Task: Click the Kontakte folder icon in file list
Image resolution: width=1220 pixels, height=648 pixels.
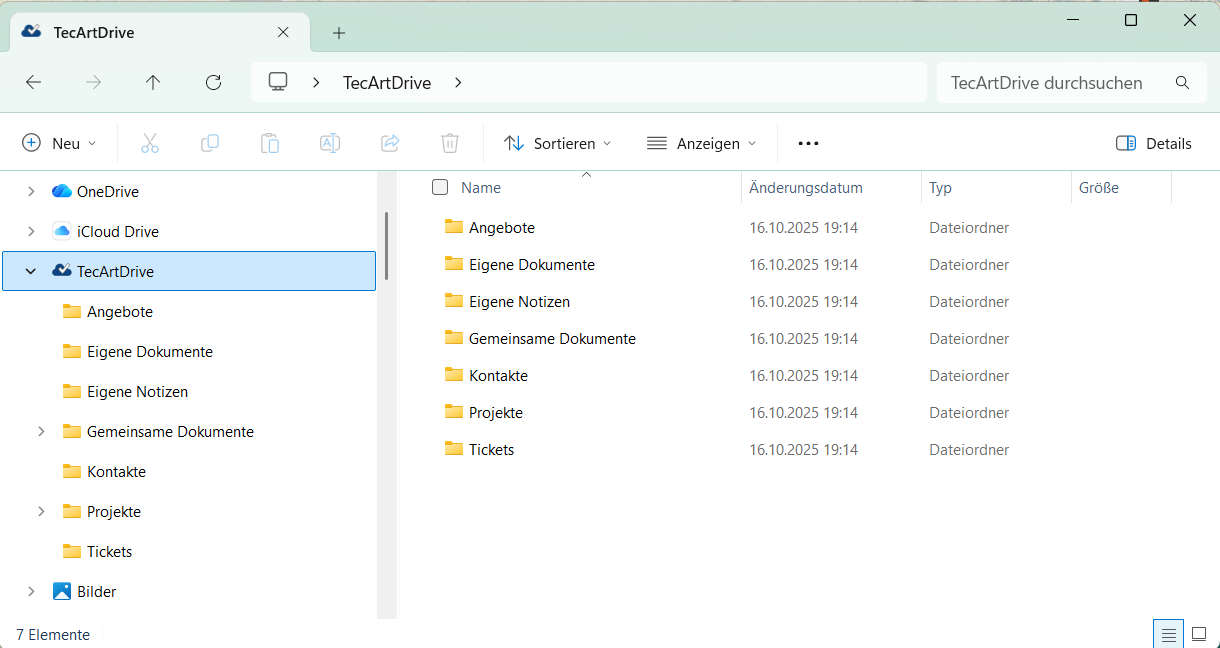Action: pos(454,375)
